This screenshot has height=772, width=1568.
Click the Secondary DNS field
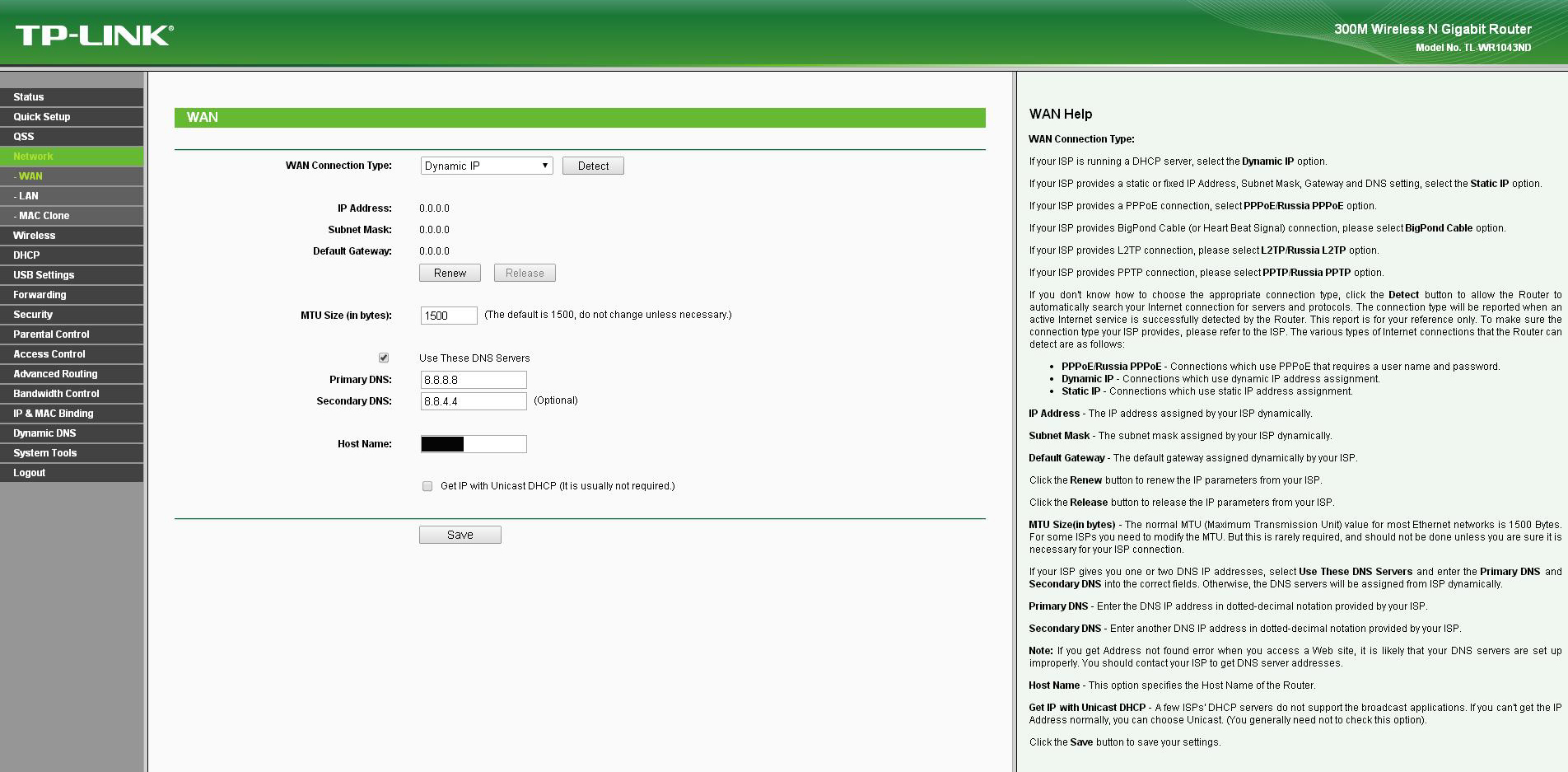click(474, 401)
